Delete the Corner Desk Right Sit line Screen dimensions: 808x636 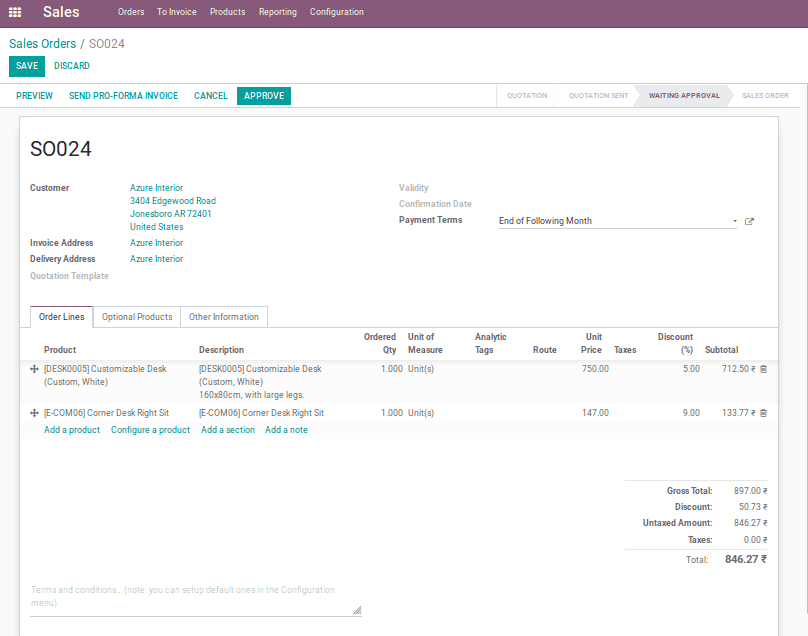[764, 413]
